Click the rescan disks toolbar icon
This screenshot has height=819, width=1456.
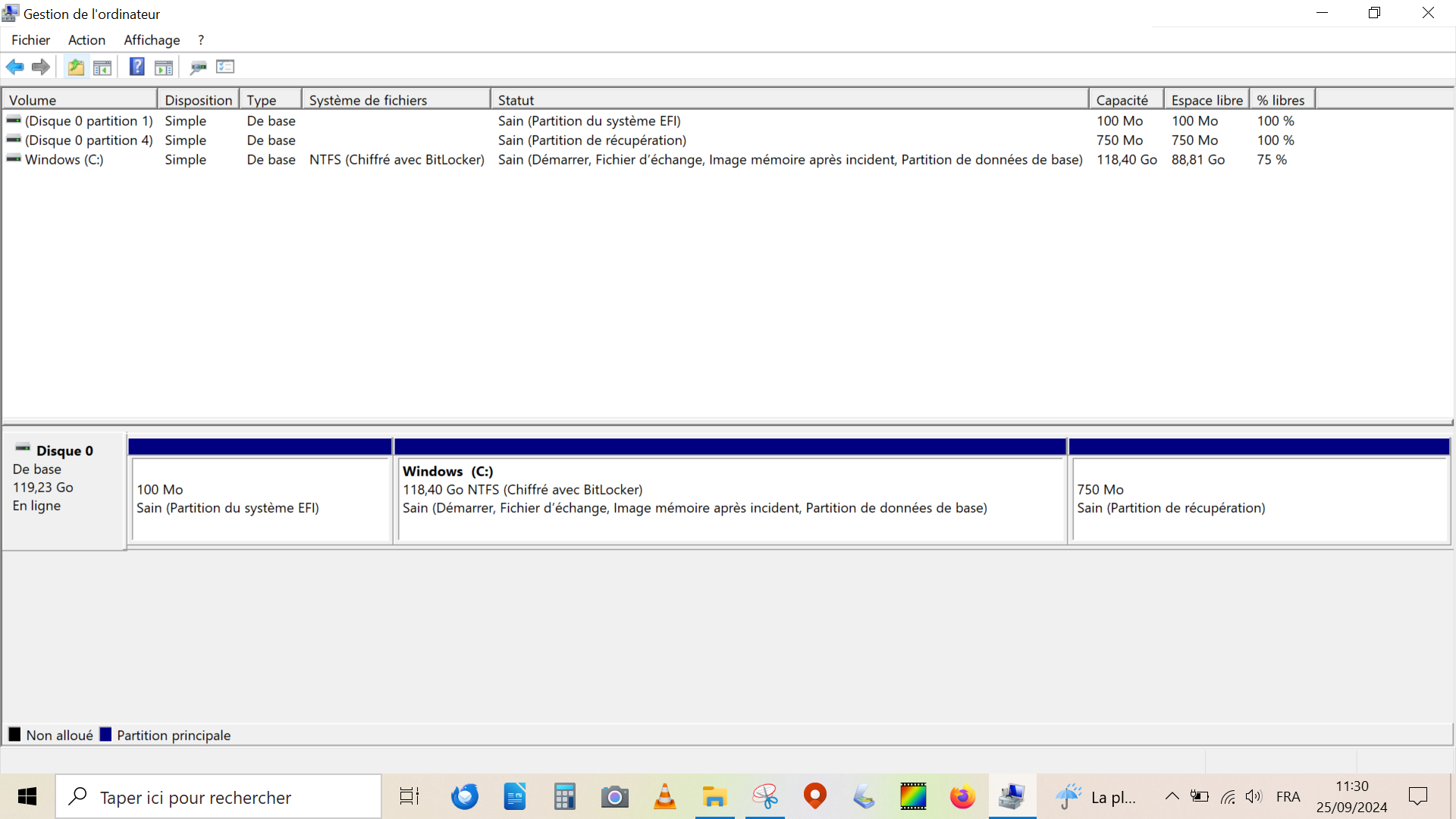click(x=199, y=67)
